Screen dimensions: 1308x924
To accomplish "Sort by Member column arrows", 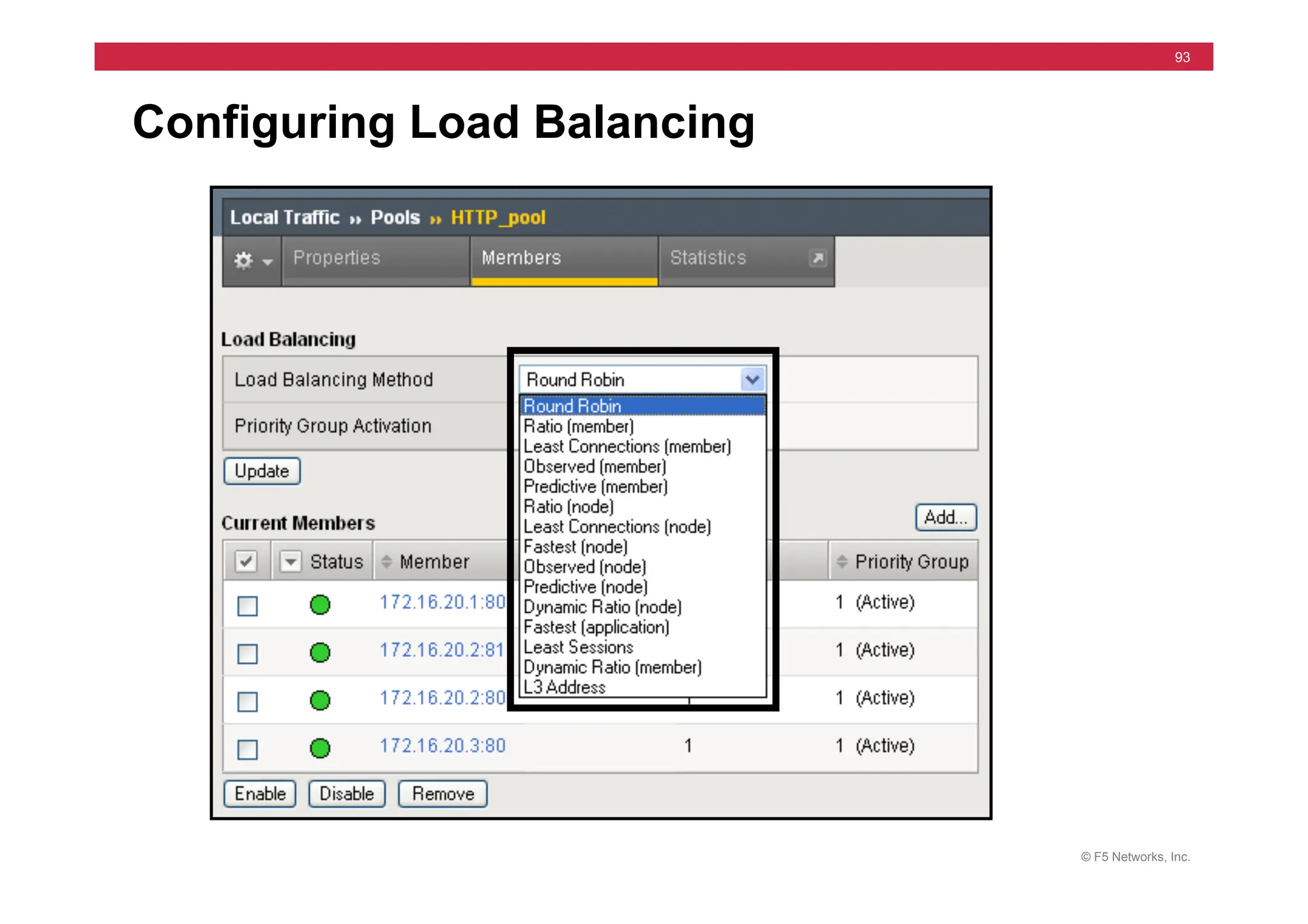I will [386, 561].
